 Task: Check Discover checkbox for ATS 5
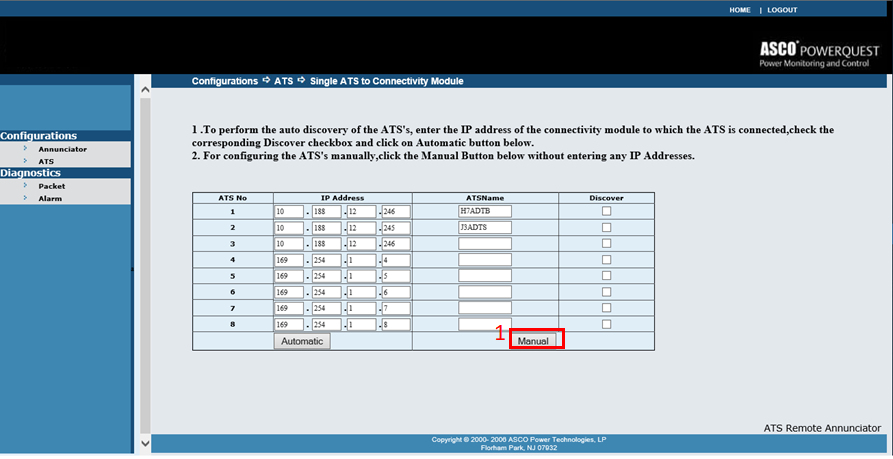pos(607,276)
